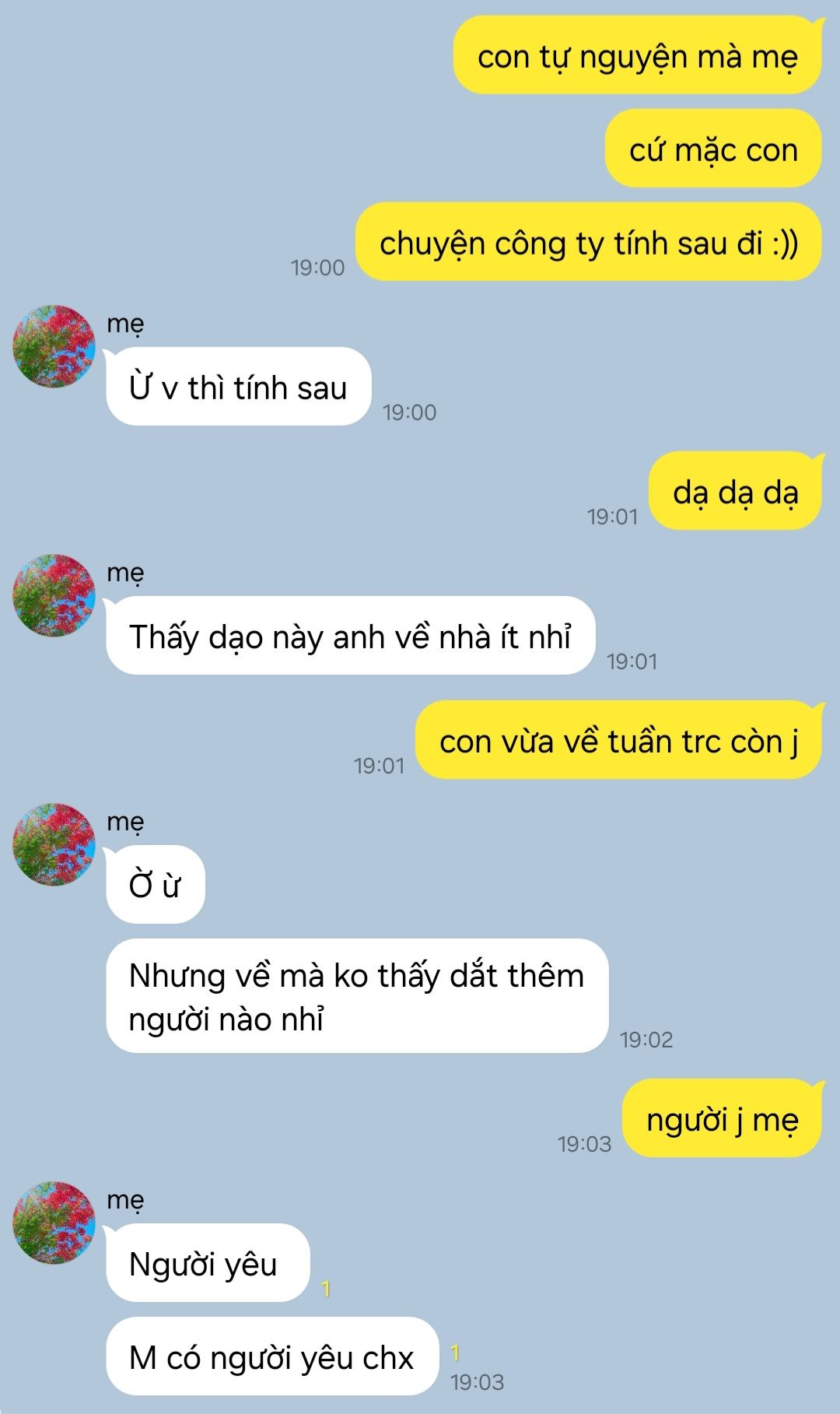The image size is (840, 1414).
Task: Tap "Thấy dạo này anh về nhà ít nhỉ" message
Action: 350,636
